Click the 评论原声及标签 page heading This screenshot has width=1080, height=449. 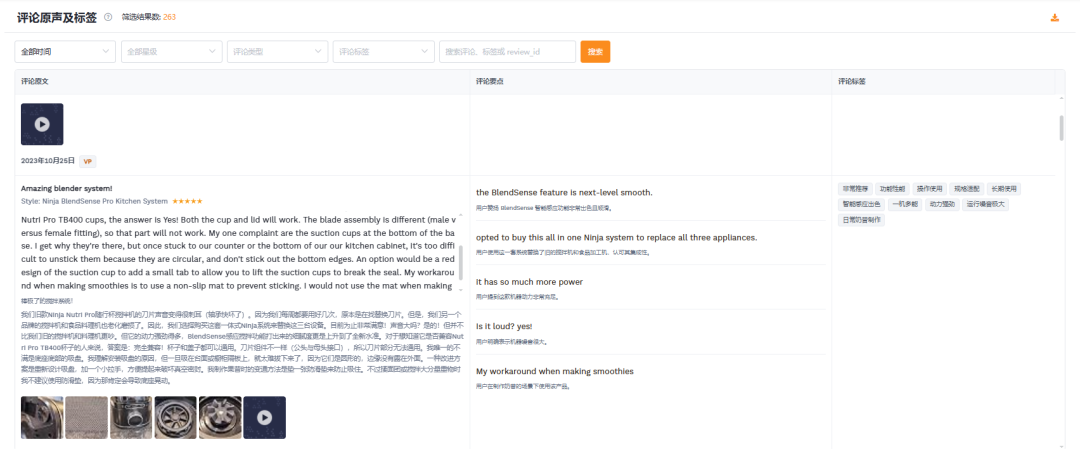point(56,17)
